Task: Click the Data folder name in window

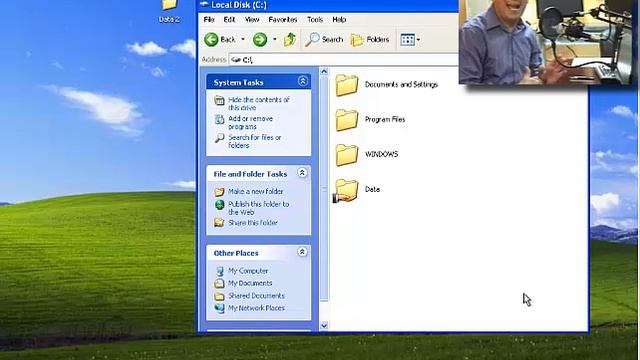Action: 372,189
